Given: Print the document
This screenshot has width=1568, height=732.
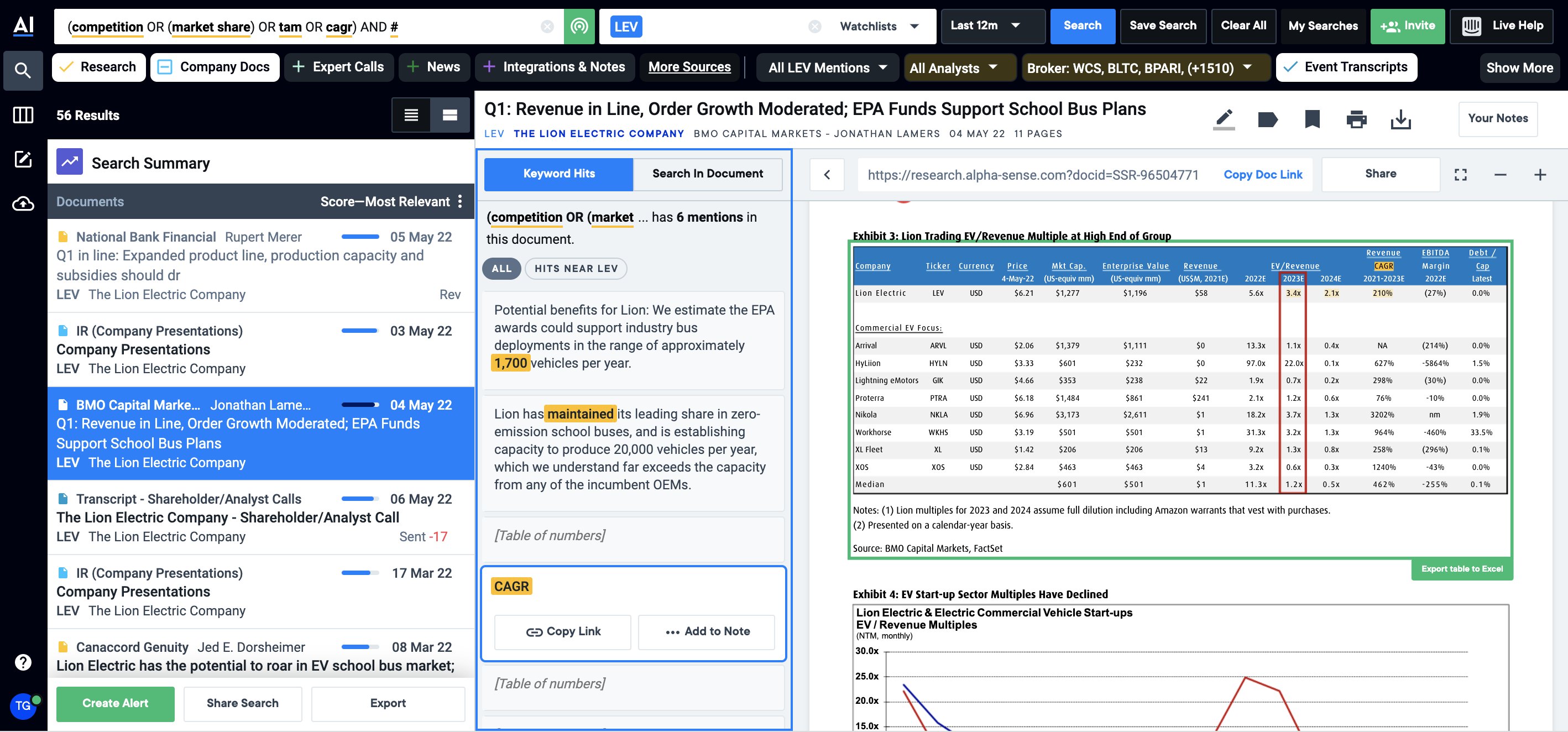Looking at the screenshot, I should 1356,119.
